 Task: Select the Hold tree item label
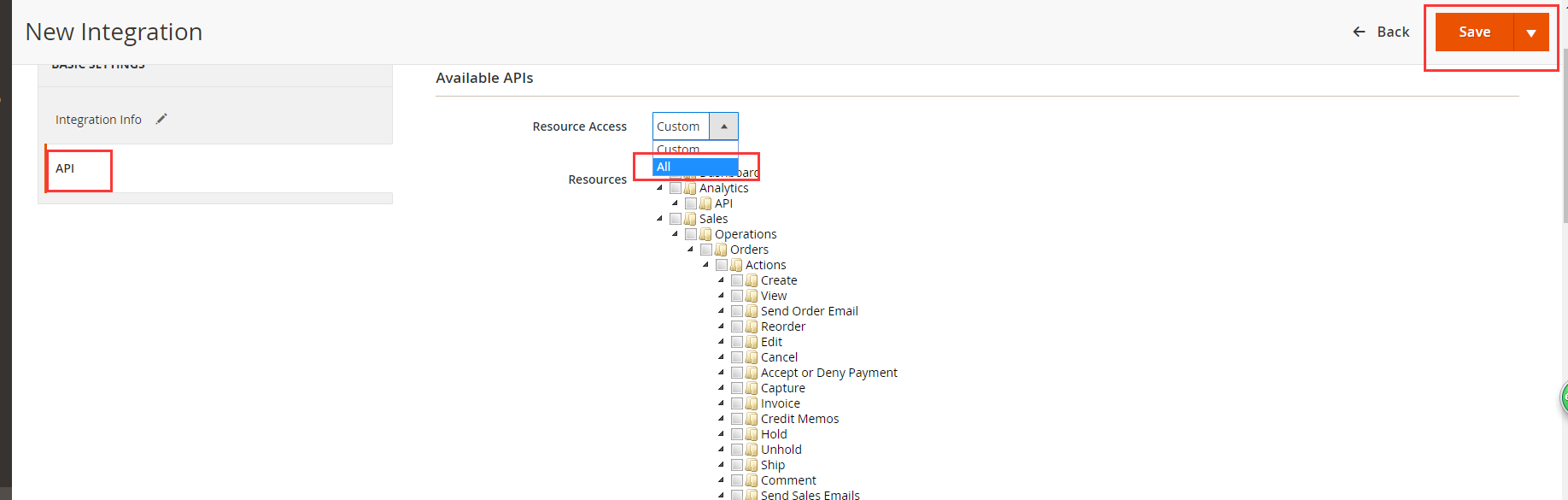coord(774,434)
